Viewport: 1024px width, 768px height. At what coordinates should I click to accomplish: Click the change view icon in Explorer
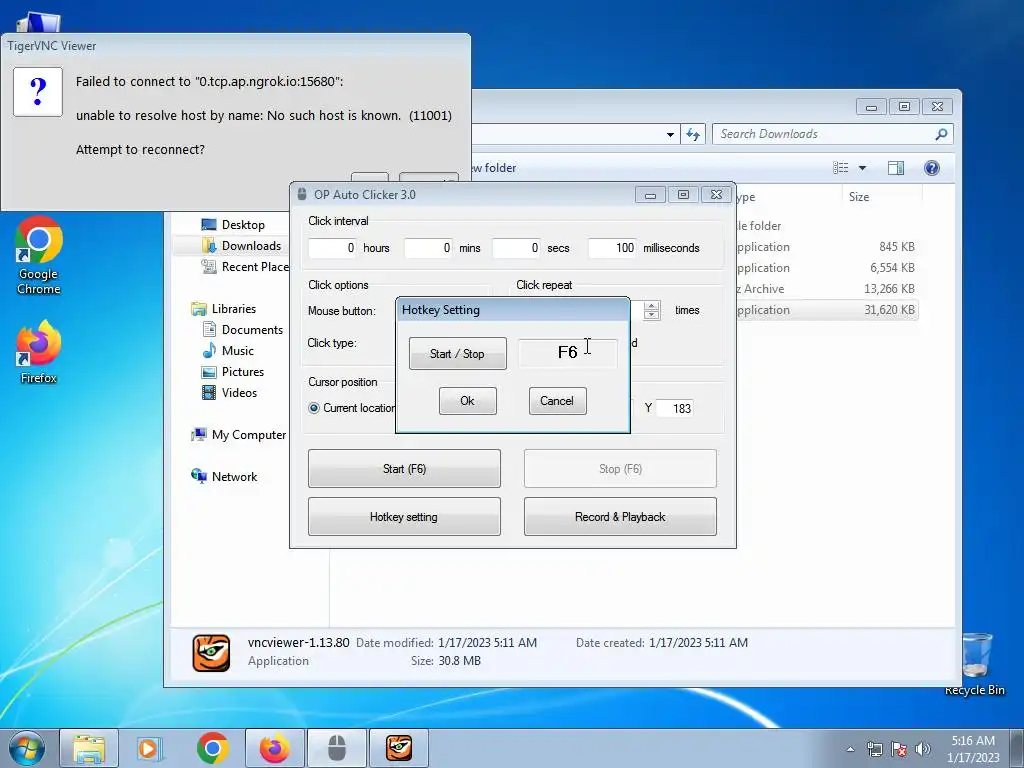[x=840, y=168]
